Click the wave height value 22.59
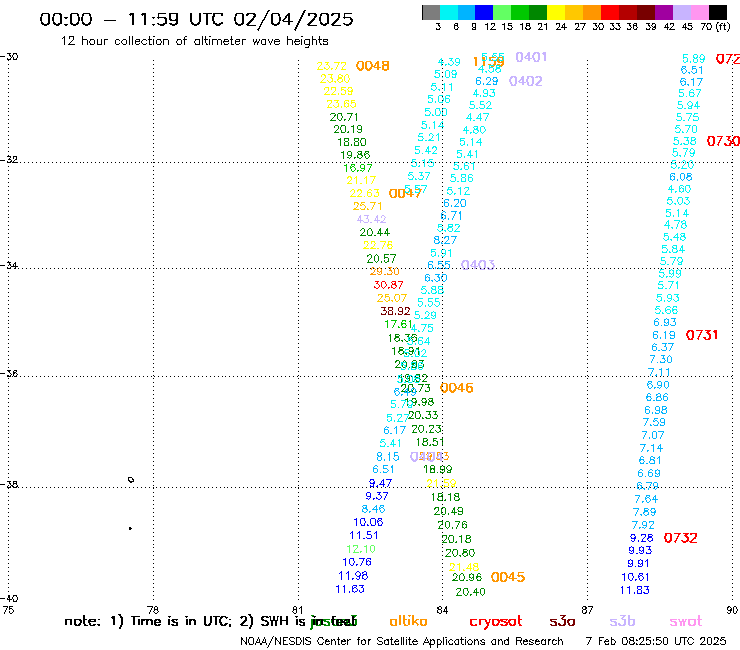 tap(338, 91)
